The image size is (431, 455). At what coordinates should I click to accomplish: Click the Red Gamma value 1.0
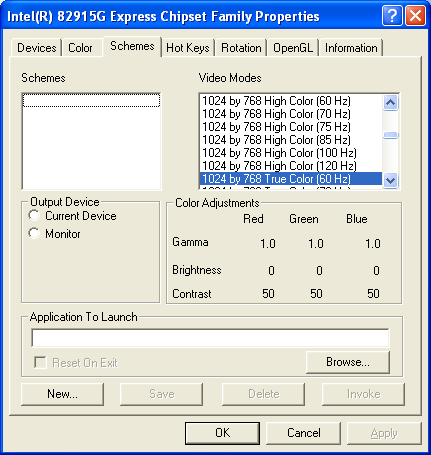[x=268, y=244]
